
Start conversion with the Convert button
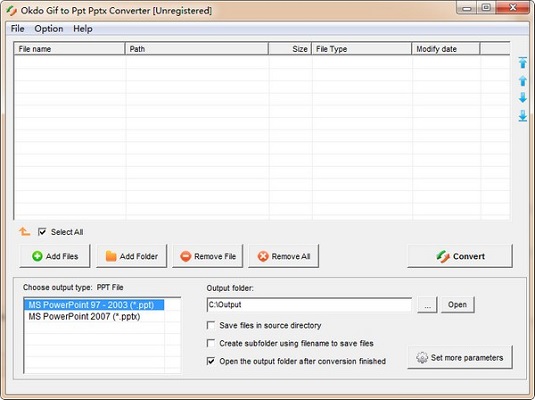[x=460, y=256]
